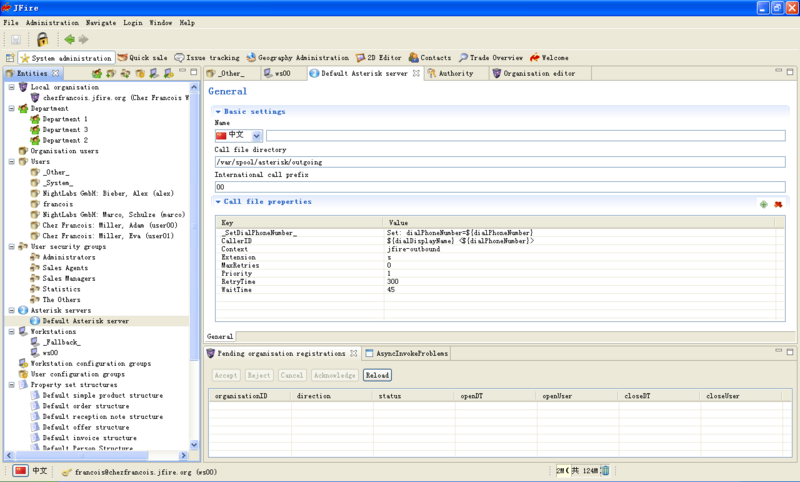Click the China flag language button in status bar
The width and height of the screenshot is (800, 482).
(20, 471)
